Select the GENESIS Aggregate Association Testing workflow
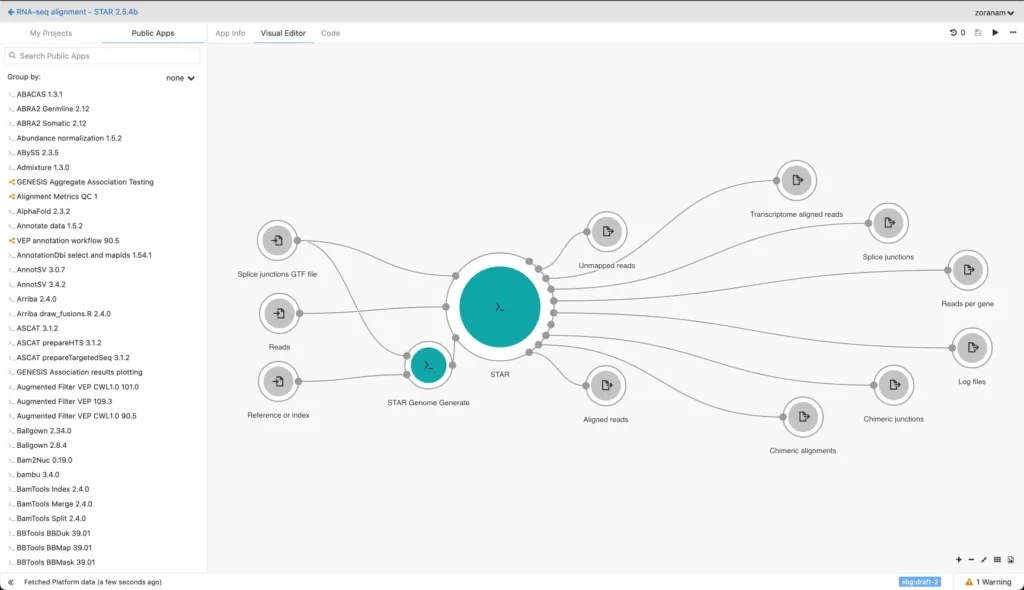The width and height of the screenshot is (1024, 590). (85, 182)
